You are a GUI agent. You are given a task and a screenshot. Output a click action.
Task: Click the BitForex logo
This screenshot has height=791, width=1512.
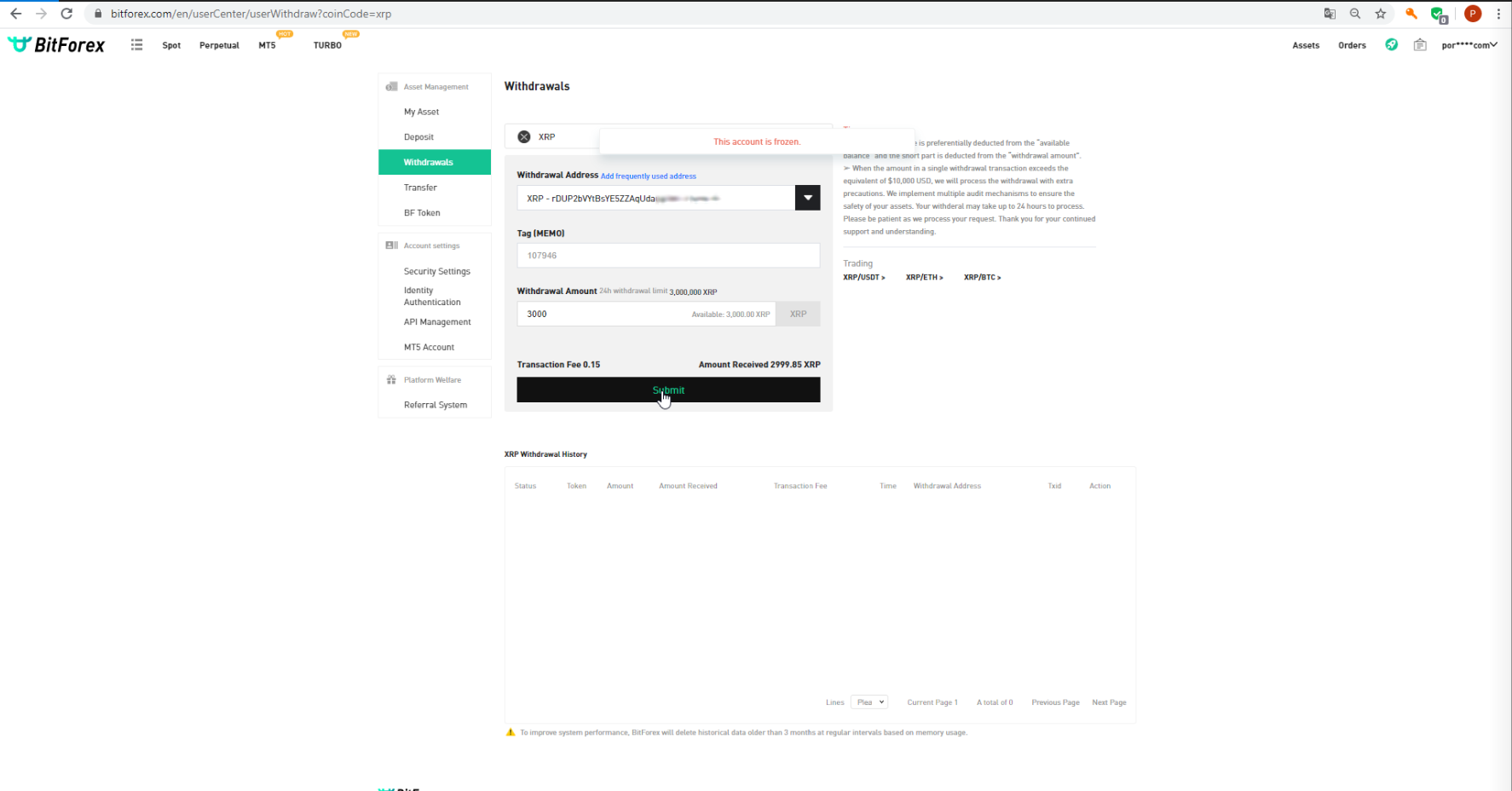click(56, 45)
